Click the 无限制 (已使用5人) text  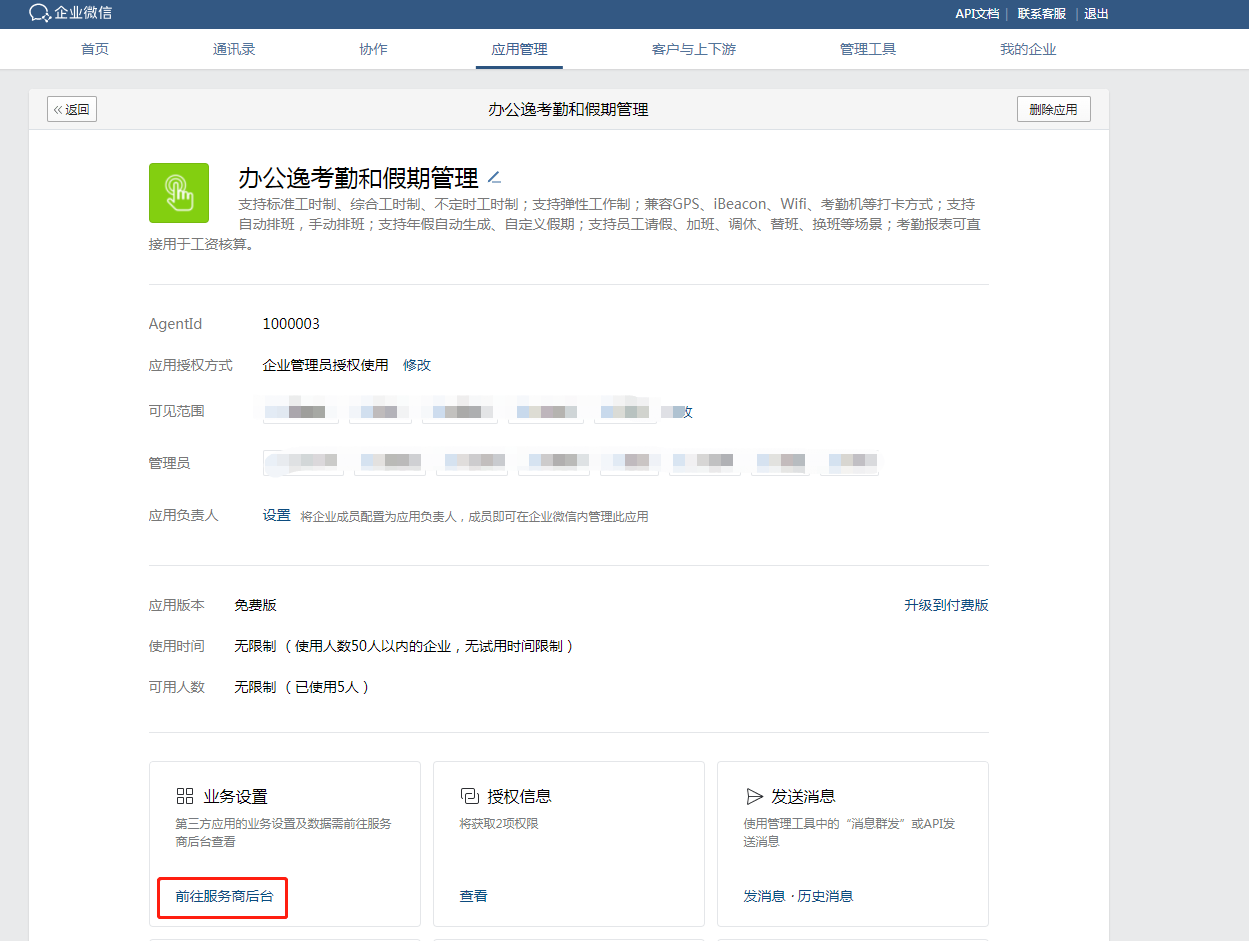point(302,687)
